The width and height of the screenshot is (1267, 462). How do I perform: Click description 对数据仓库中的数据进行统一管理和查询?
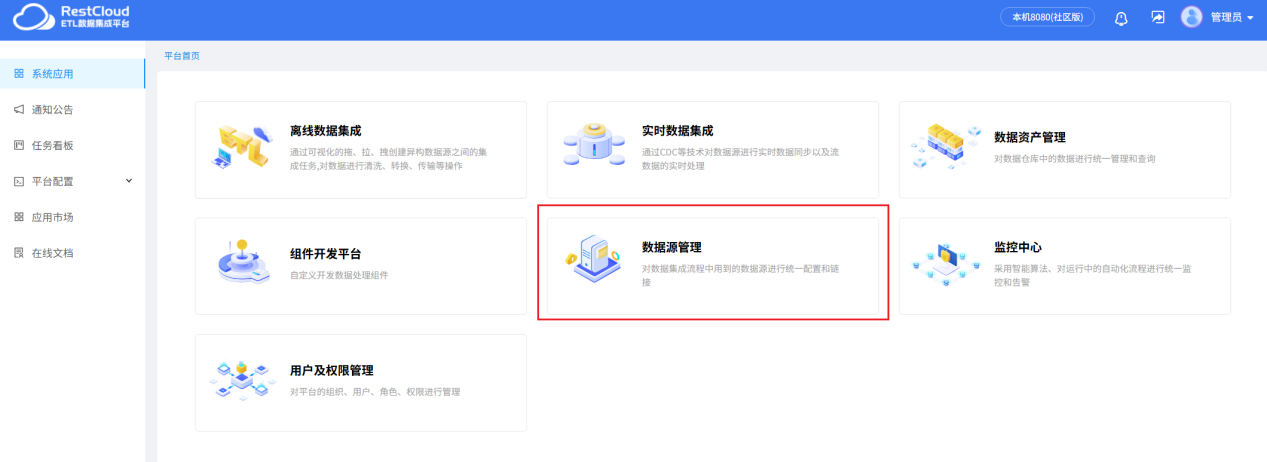pyautogui.click(x=1075, y=159)
